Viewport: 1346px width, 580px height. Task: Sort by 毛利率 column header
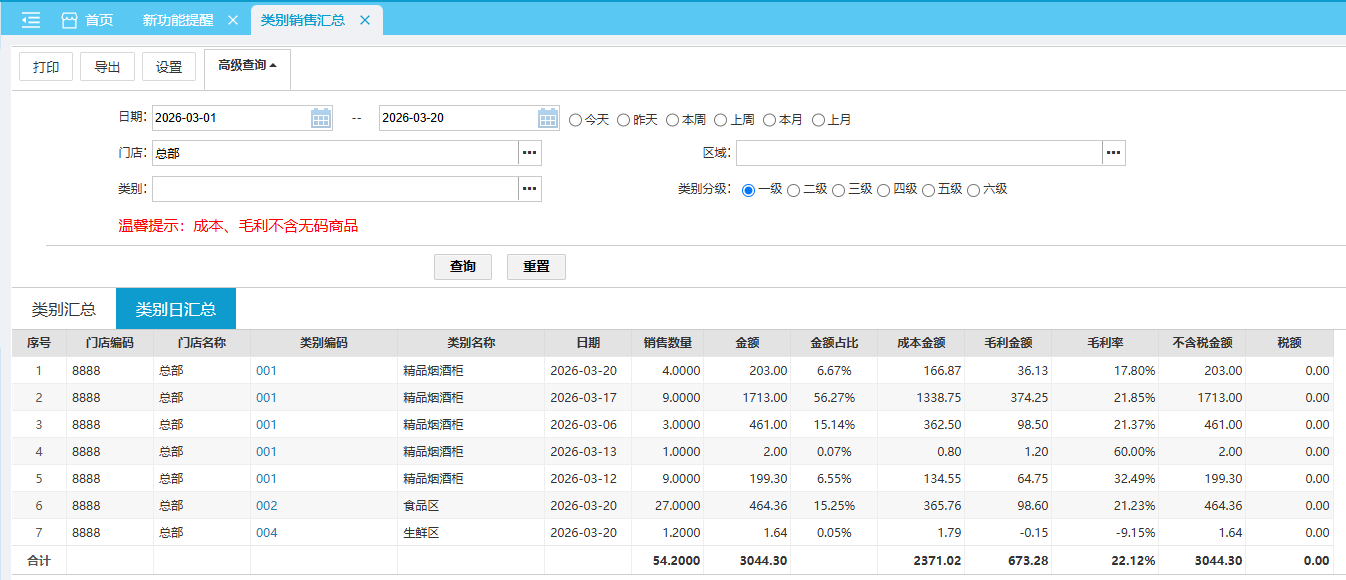1104,343
